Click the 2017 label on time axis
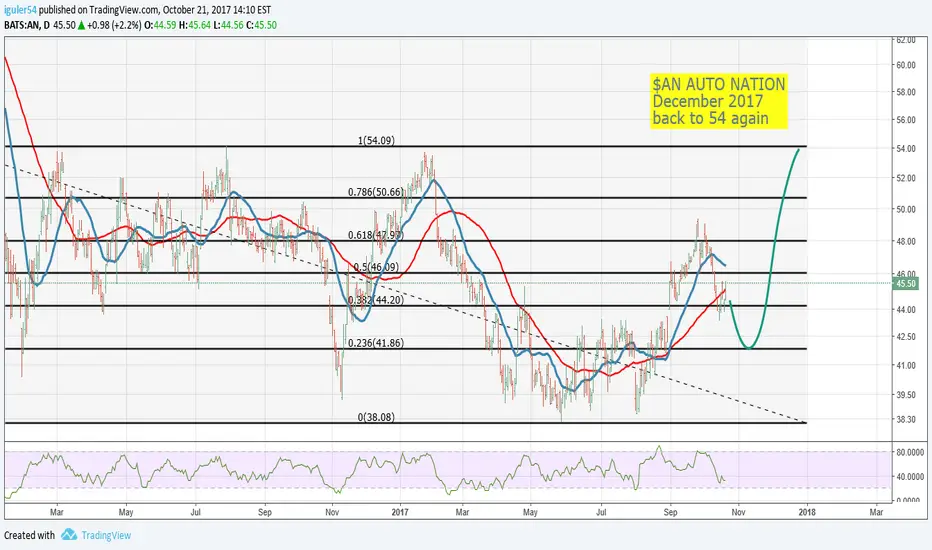The image size is (932, 550). pyautogui.click(x=400, y=512)
